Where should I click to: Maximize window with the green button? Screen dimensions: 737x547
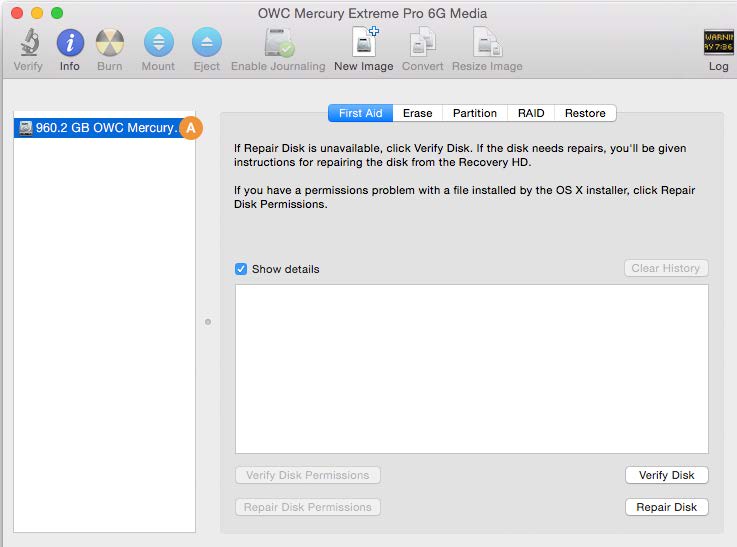57,13
